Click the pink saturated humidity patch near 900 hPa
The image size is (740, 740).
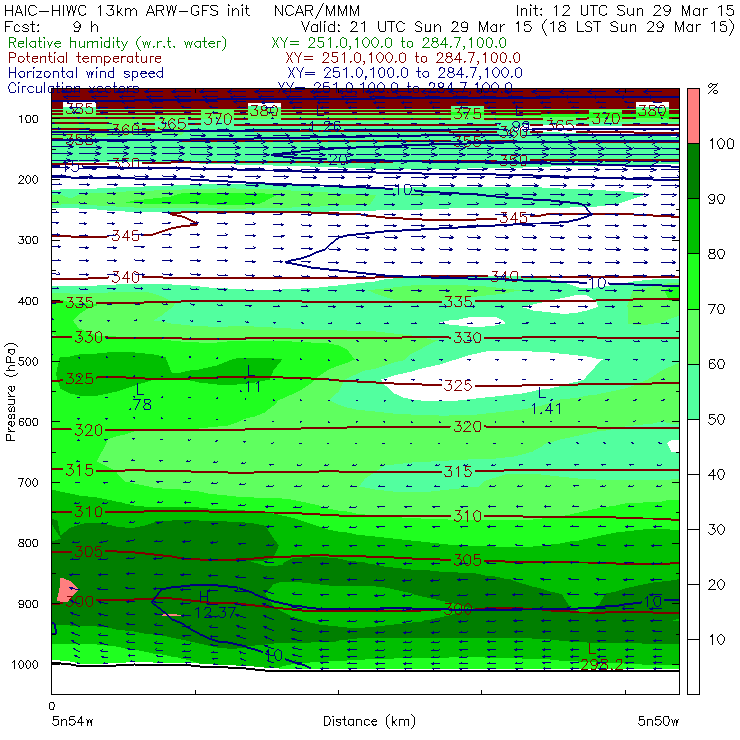pyautogui.click(x=66, y=590)
